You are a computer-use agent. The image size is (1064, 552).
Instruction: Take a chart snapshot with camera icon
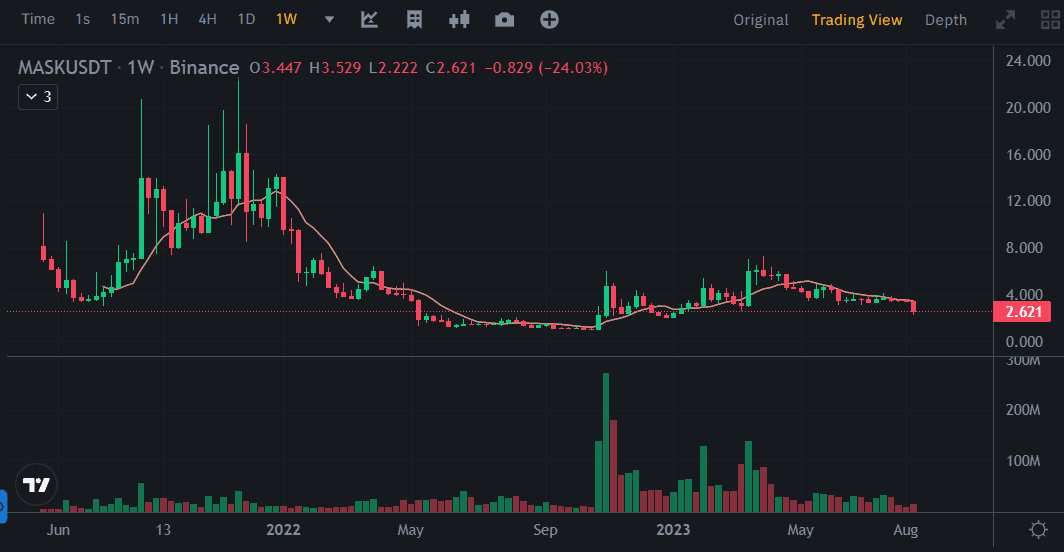point(504,19)
